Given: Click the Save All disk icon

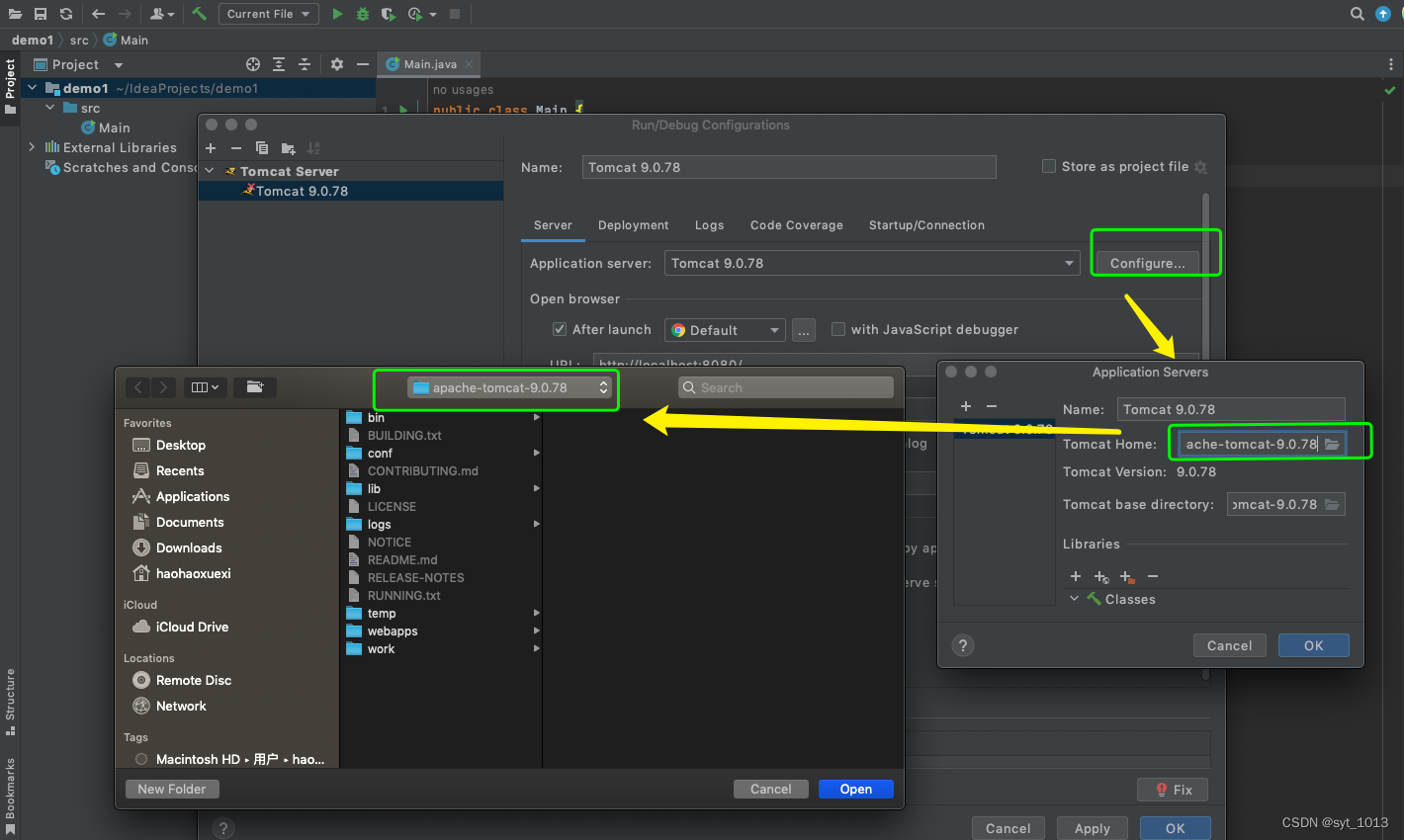Looking at the screenshot, I should coord(41,14).
